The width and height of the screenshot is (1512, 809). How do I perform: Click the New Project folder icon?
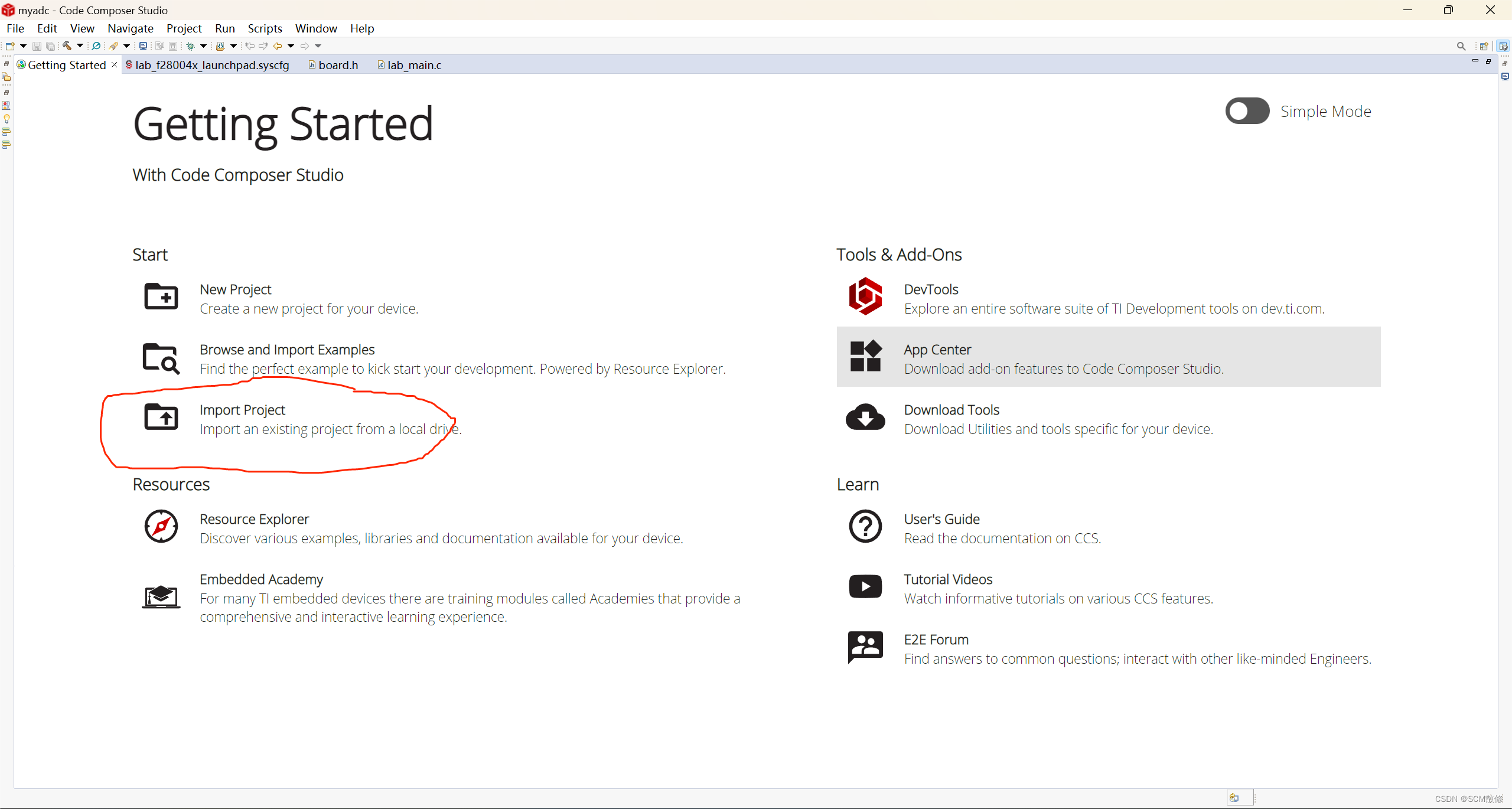[x=161, y=296]
